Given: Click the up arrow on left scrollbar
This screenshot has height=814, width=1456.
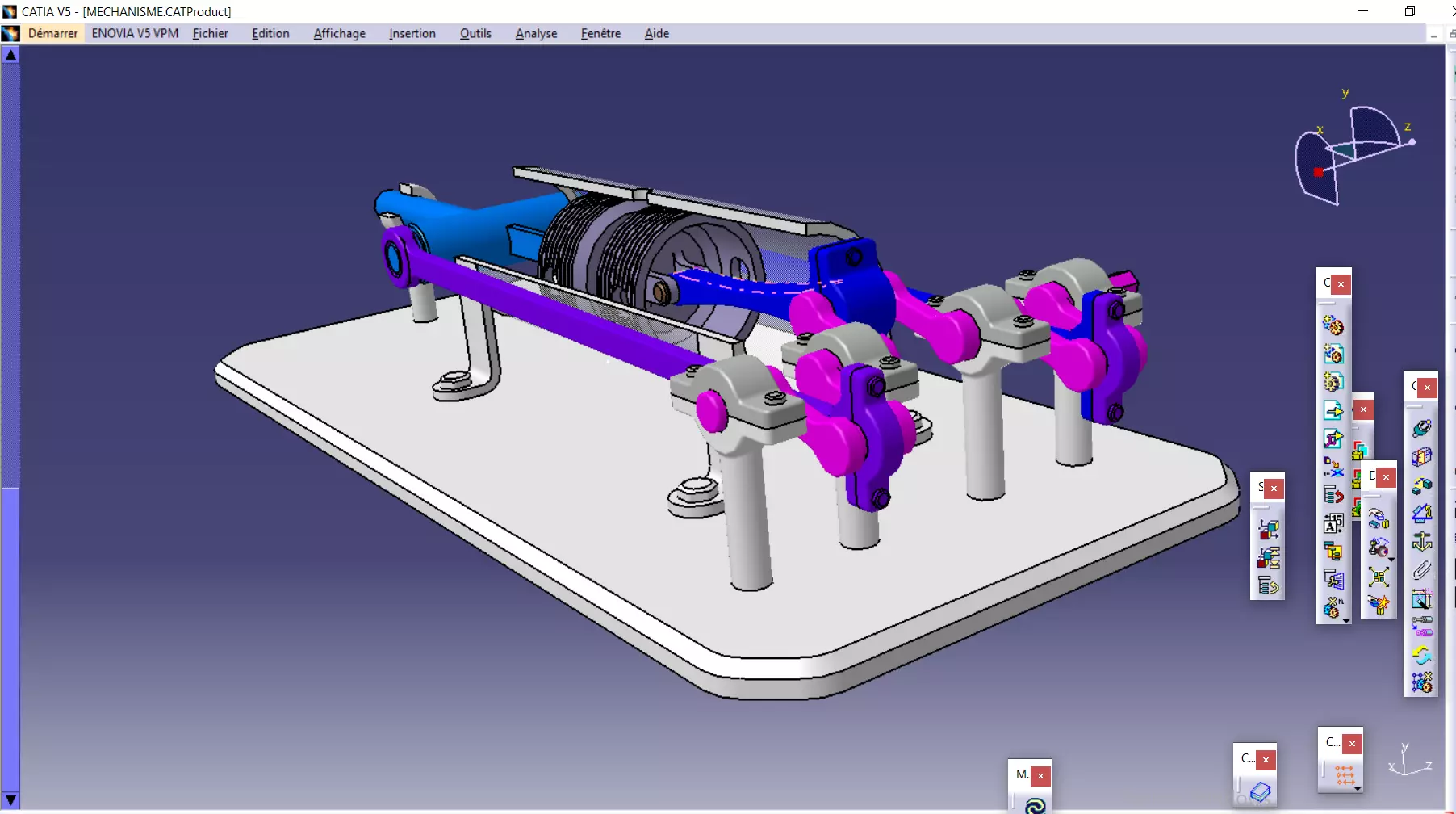Looking at the screenshot, I should pyautogui.click(x=10, y=55).
